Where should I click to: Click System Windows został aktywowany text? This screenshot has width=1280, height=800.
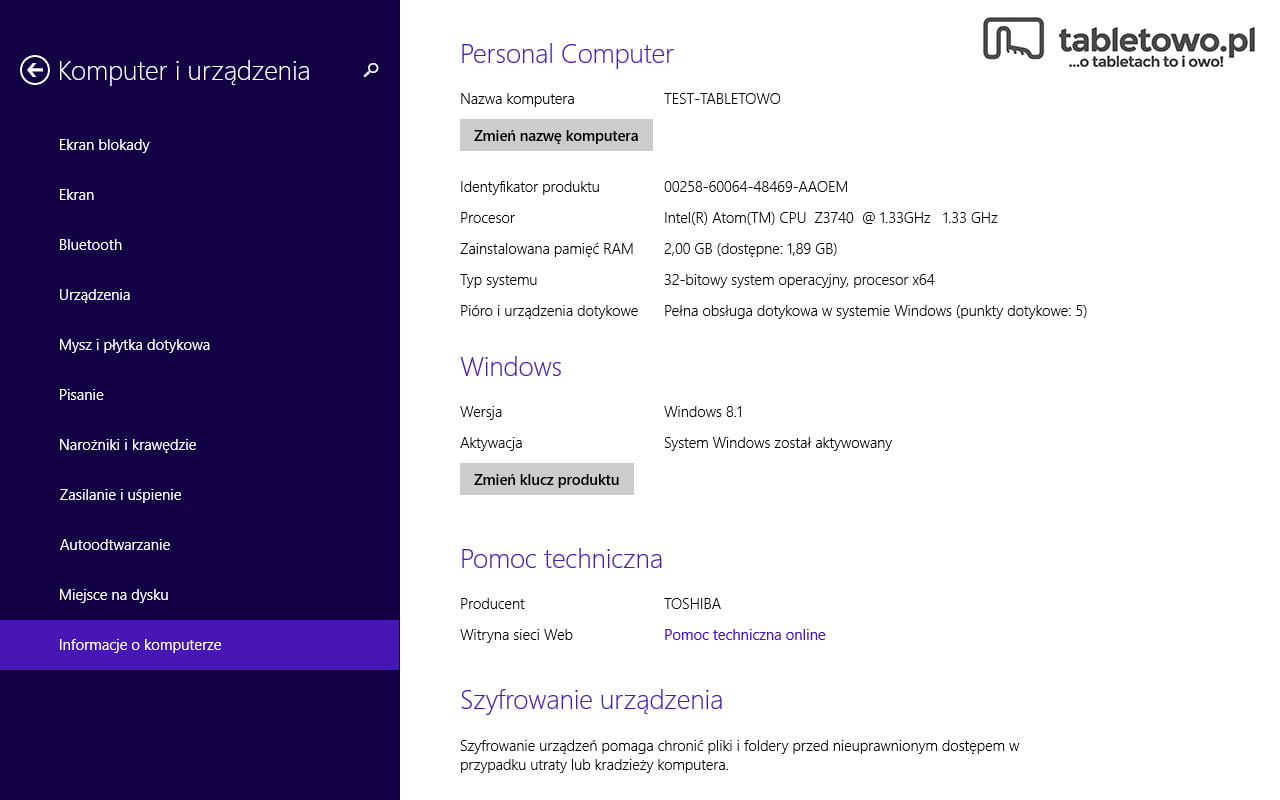778,443
